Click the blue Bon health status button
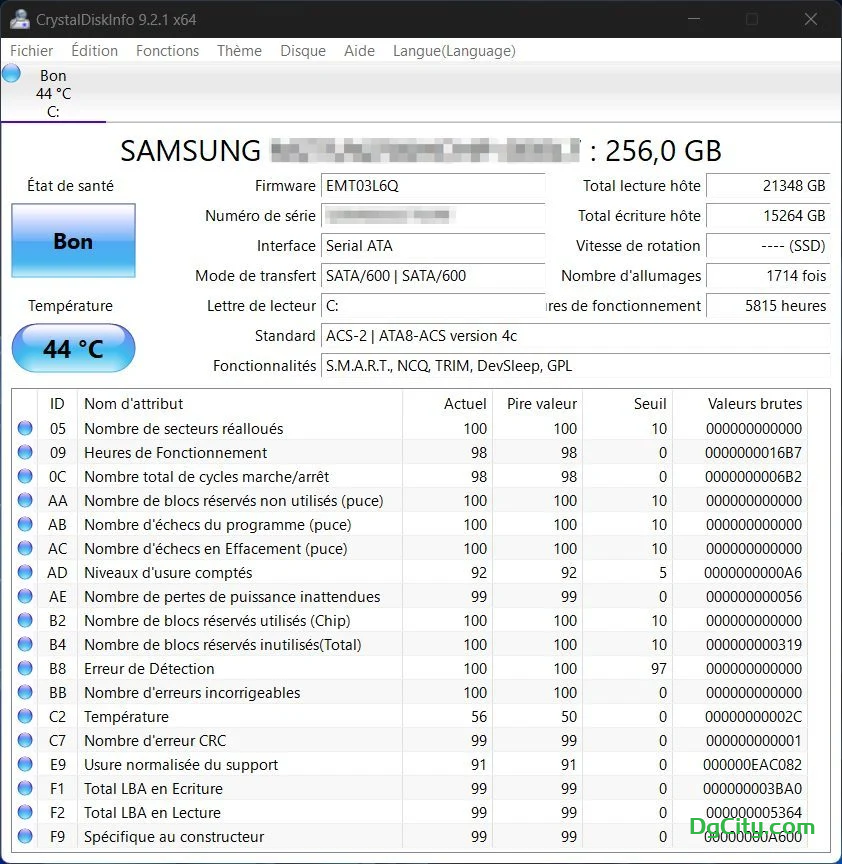The image size is (842, 864). point(73,241)
